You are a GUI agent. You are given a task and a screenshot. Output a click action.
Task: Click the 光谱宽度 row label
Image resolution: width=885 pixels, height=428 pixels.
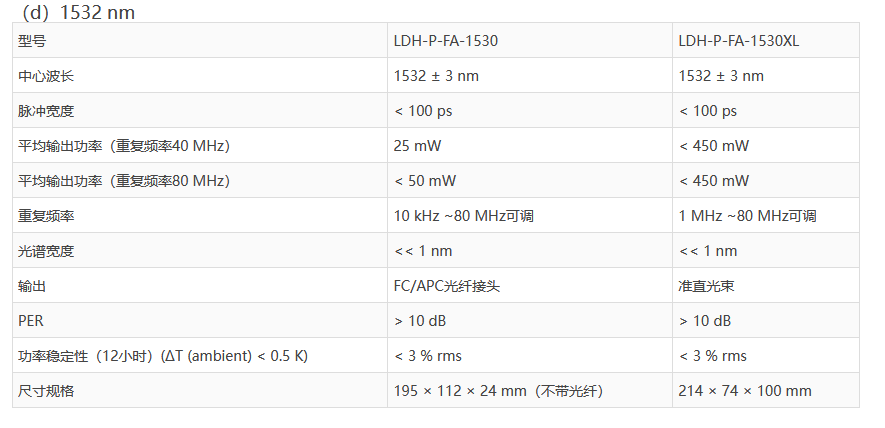(x=46, y=251)
